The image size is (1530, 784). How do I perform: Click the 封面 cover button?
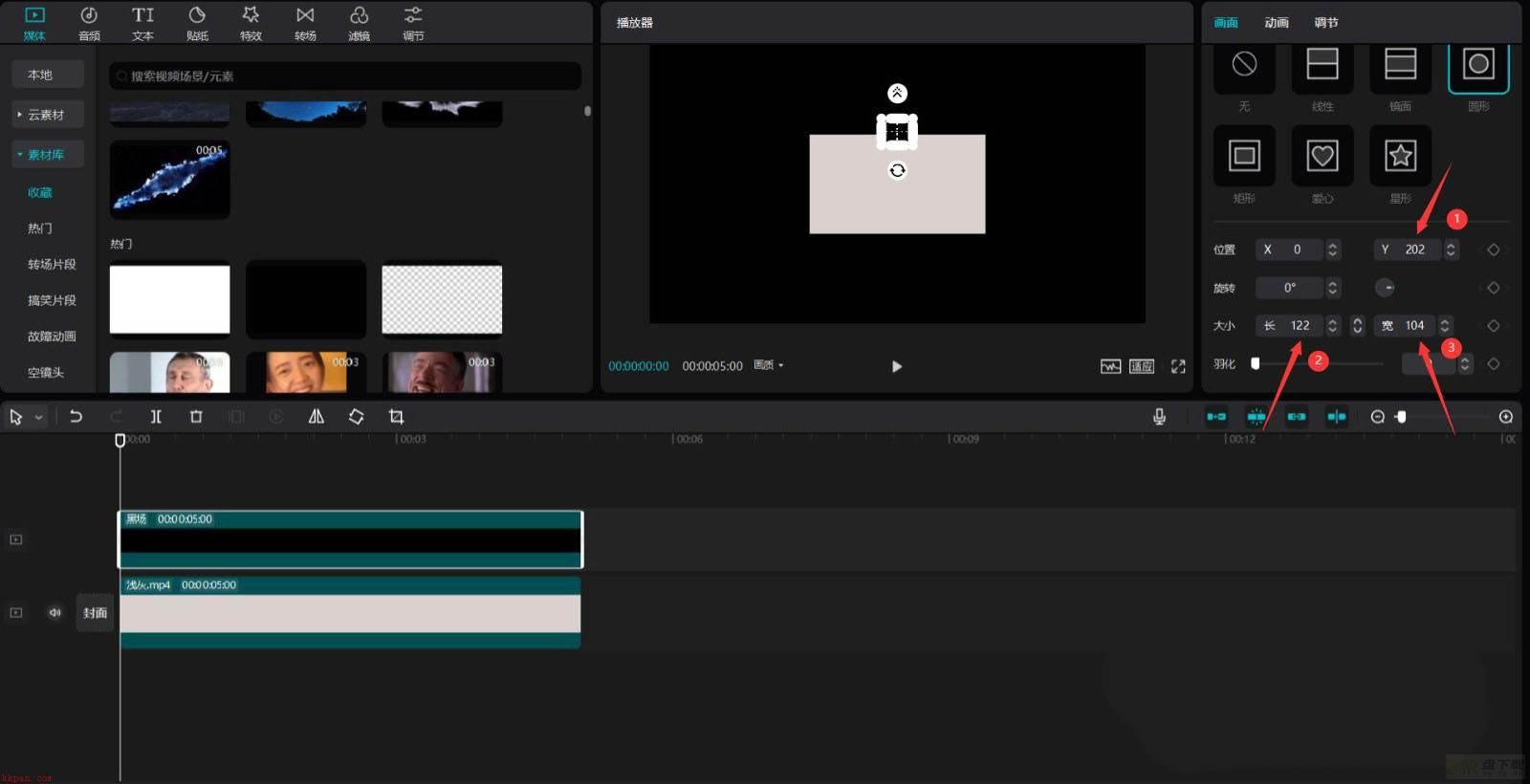tap(95, 613)
